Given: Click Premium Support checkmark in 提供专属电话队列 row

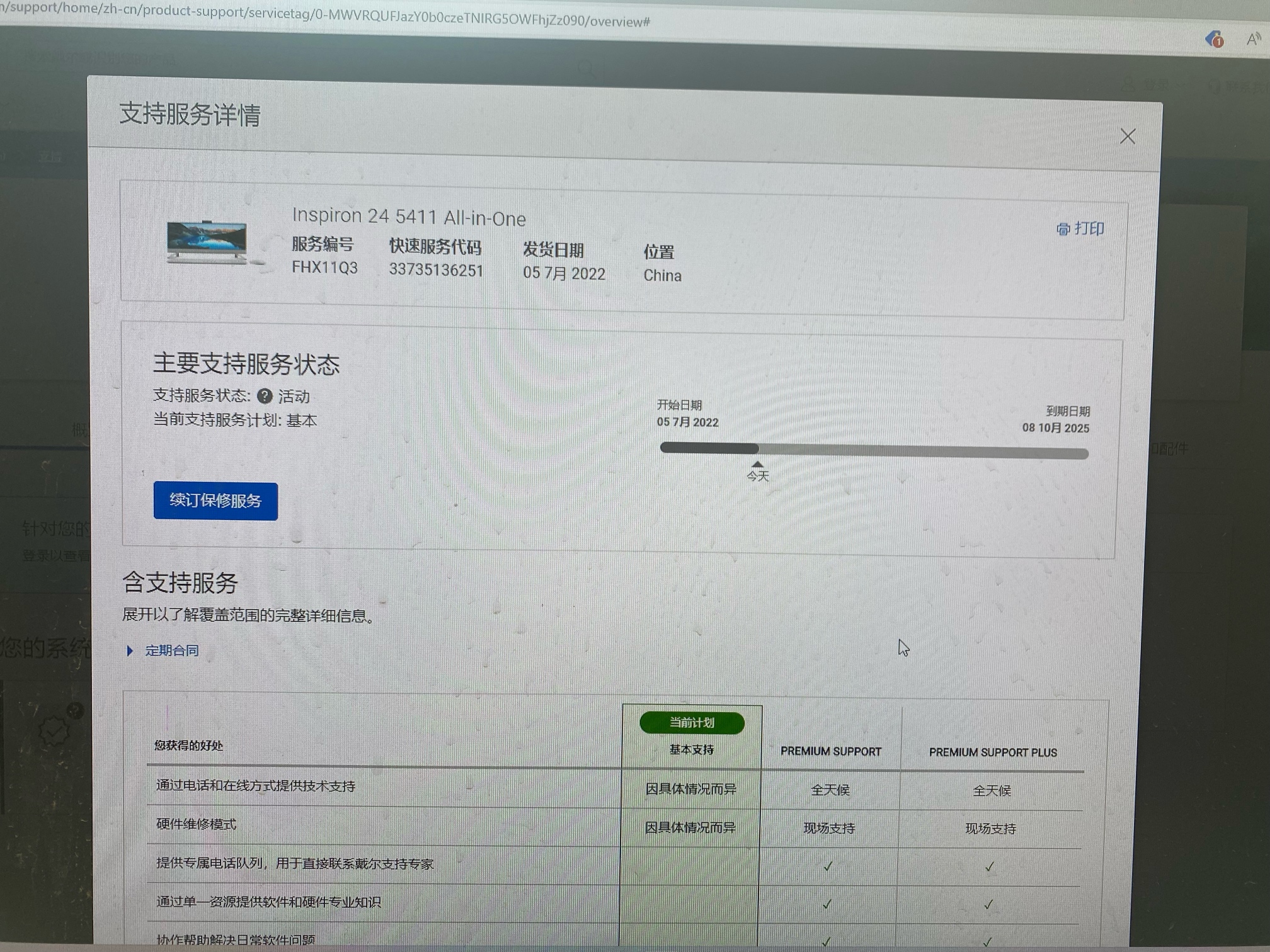Looking at the screenshot, I should [x=828, y=866].
